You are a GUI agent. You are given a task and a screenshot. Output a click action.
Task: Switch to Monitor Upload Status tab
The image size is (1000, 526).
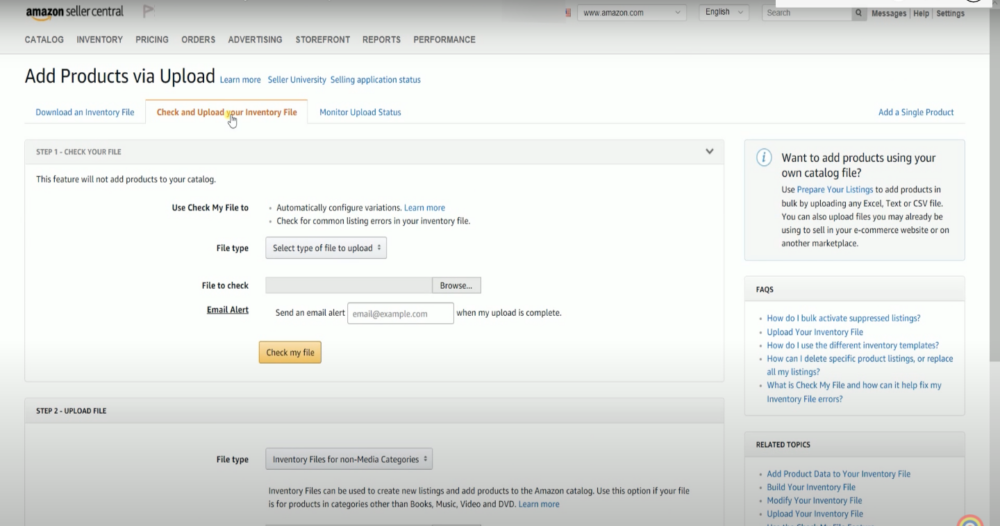tap(360, 112)
